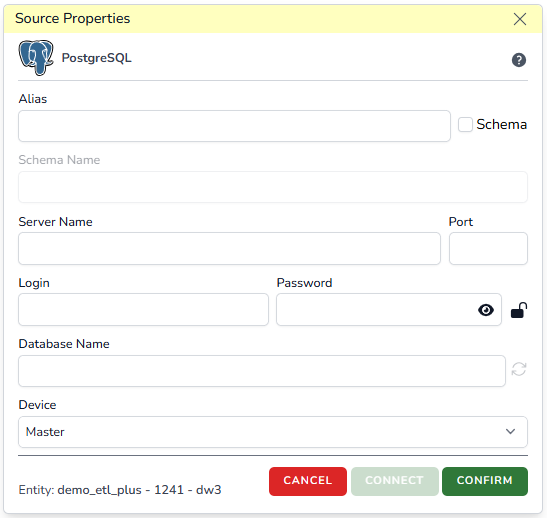Screen dimensions: 547x518
Task: Close the Source Properties dialog
Action: (x=519, y=19)
